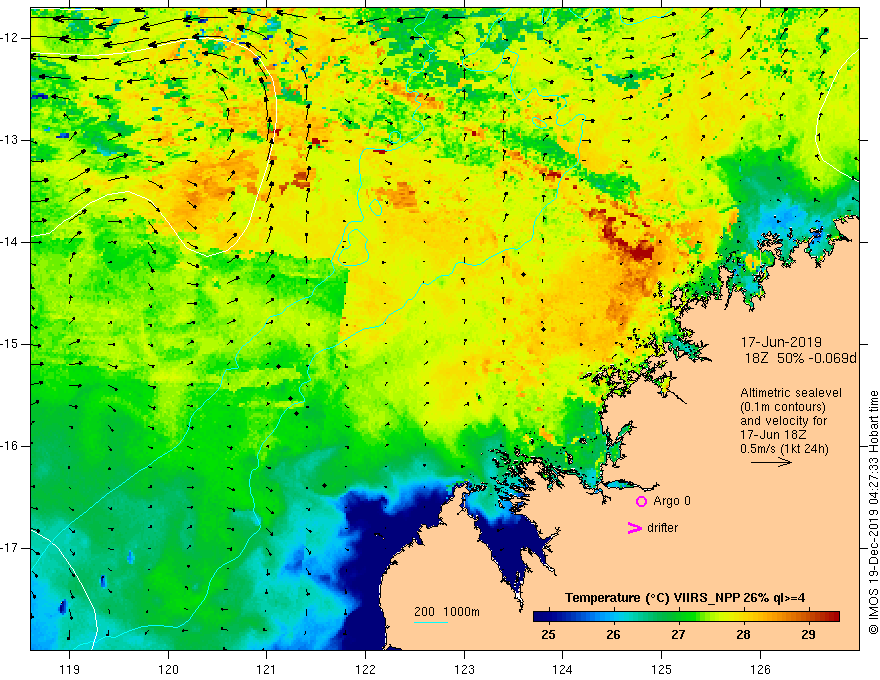880x680 pixels.
Task: Click the '0.5m/s (1kt 24h)' text
Action: (784, 449)
